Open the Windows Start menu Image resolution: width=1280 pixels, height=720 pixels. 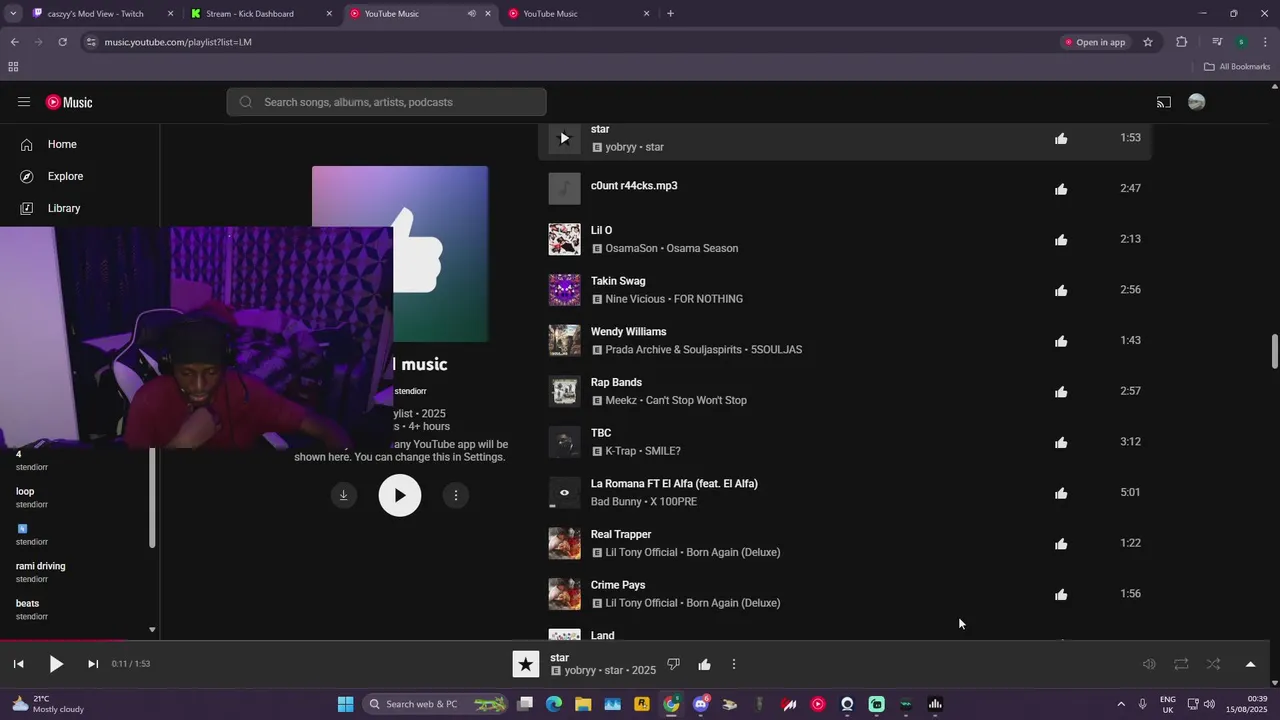click(345, 704)
